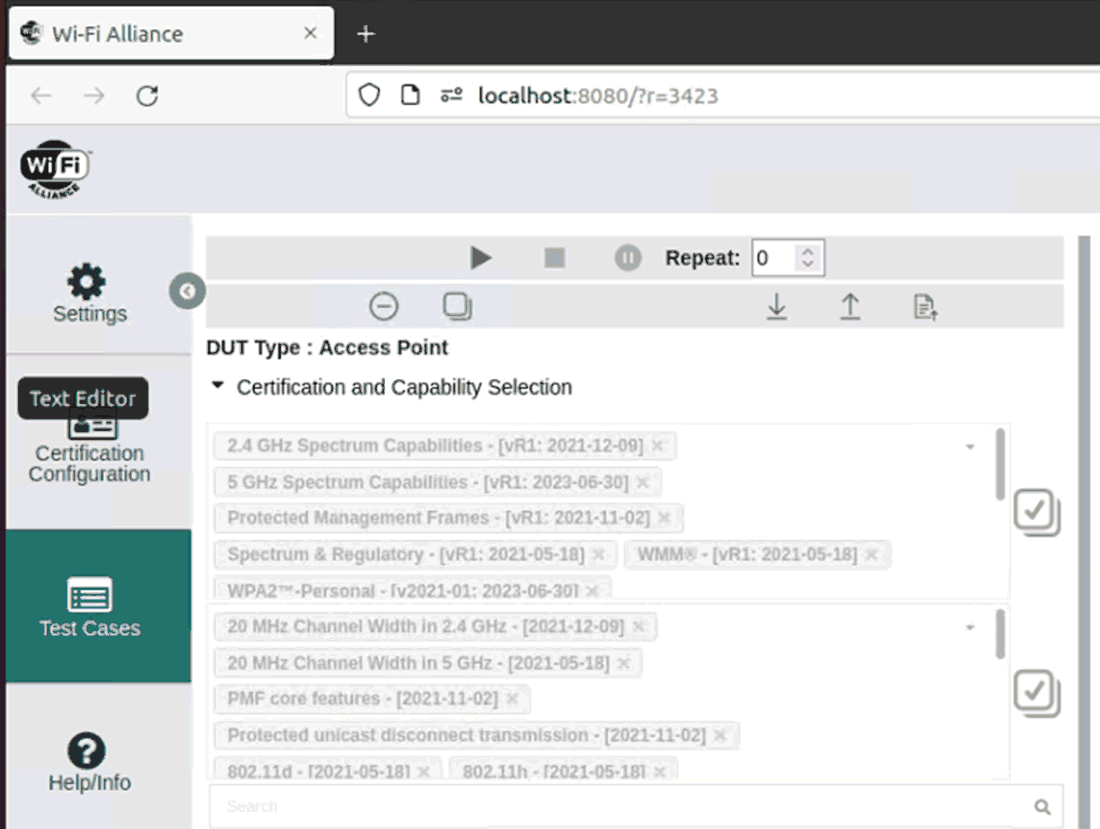Click the stacked squares select icon
The width and height of the screenshot is (1100, 829).
click(457, 306)
